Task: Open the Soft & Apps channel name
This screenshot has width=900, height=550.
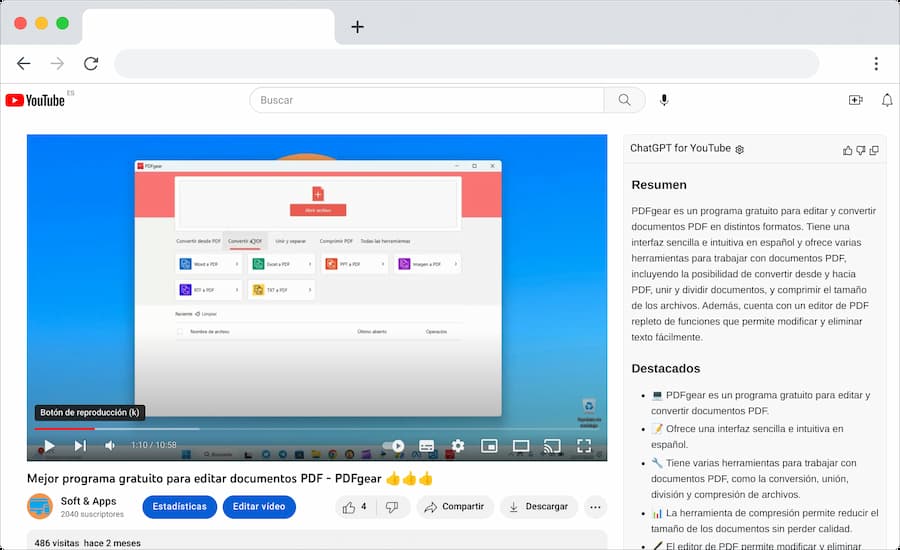Action: click(x=88, y=501)
